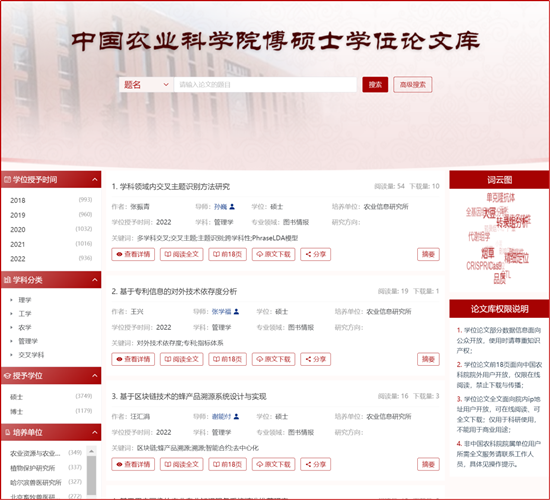
Task: Click 代谢组学 in the word cloud
Action: 479,236
